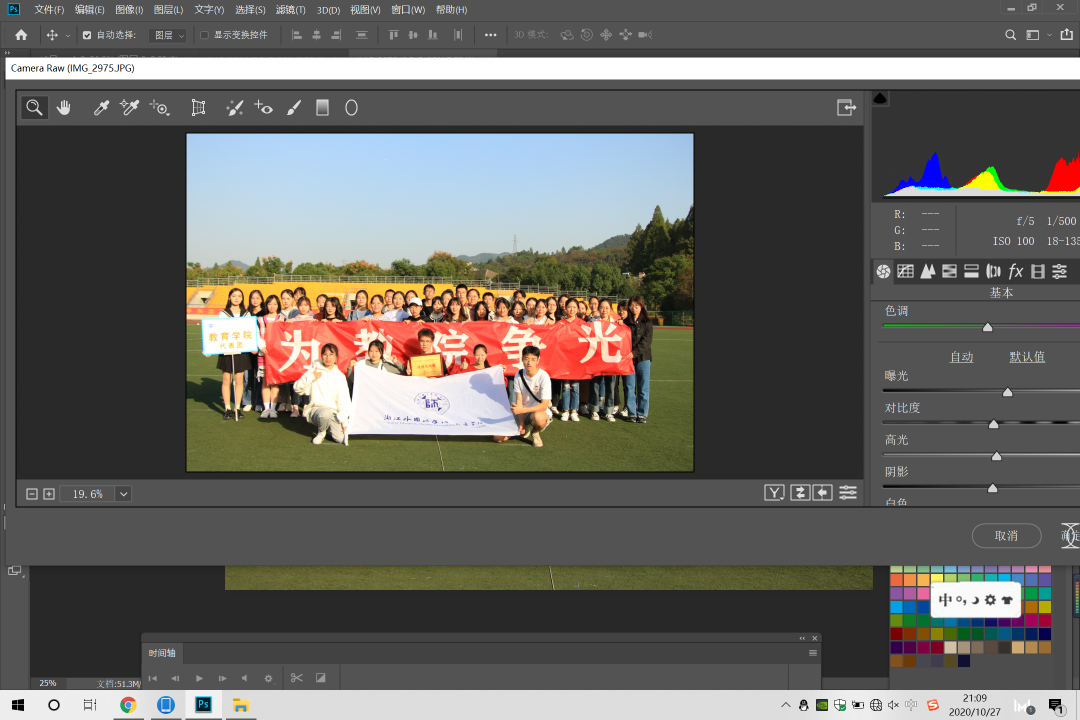Choose the Transform tool in Camera Raw
The image size is (1080, 720).
click(x=198, y=108)
